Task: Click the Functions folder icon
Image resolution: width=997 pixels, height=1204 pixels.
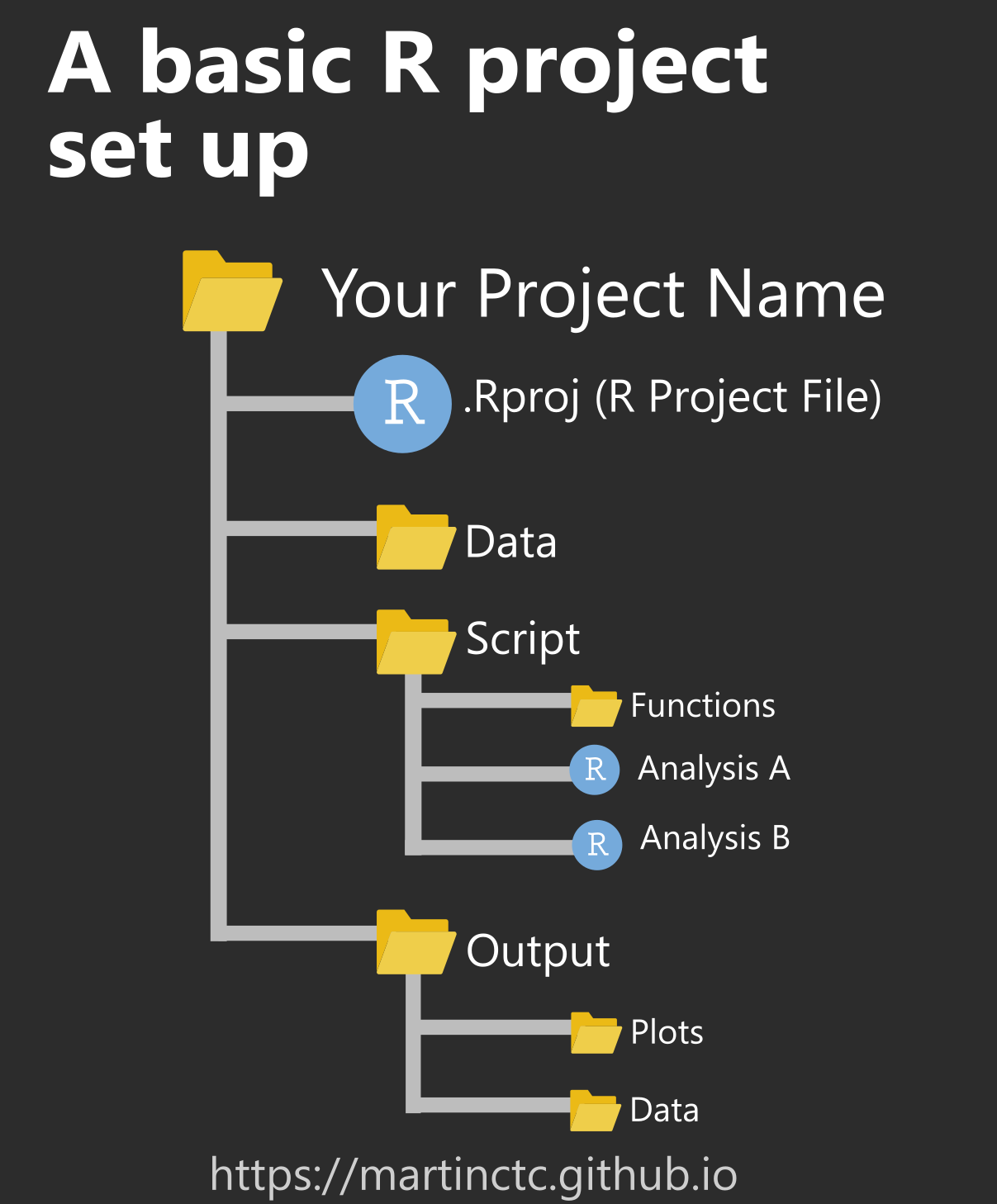Action: tap(595, 707)
